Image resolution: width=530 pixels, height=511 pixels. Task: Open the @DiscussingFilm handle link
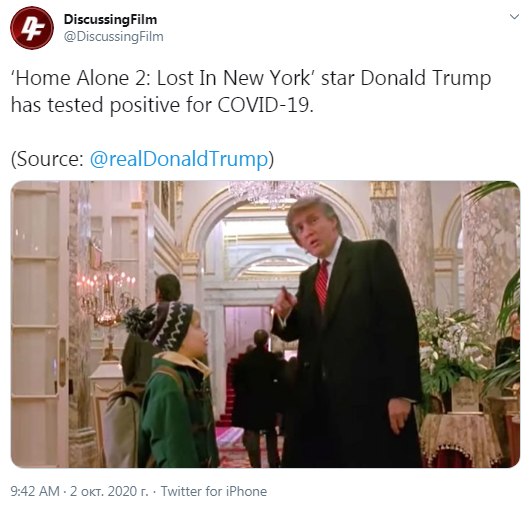114,36
